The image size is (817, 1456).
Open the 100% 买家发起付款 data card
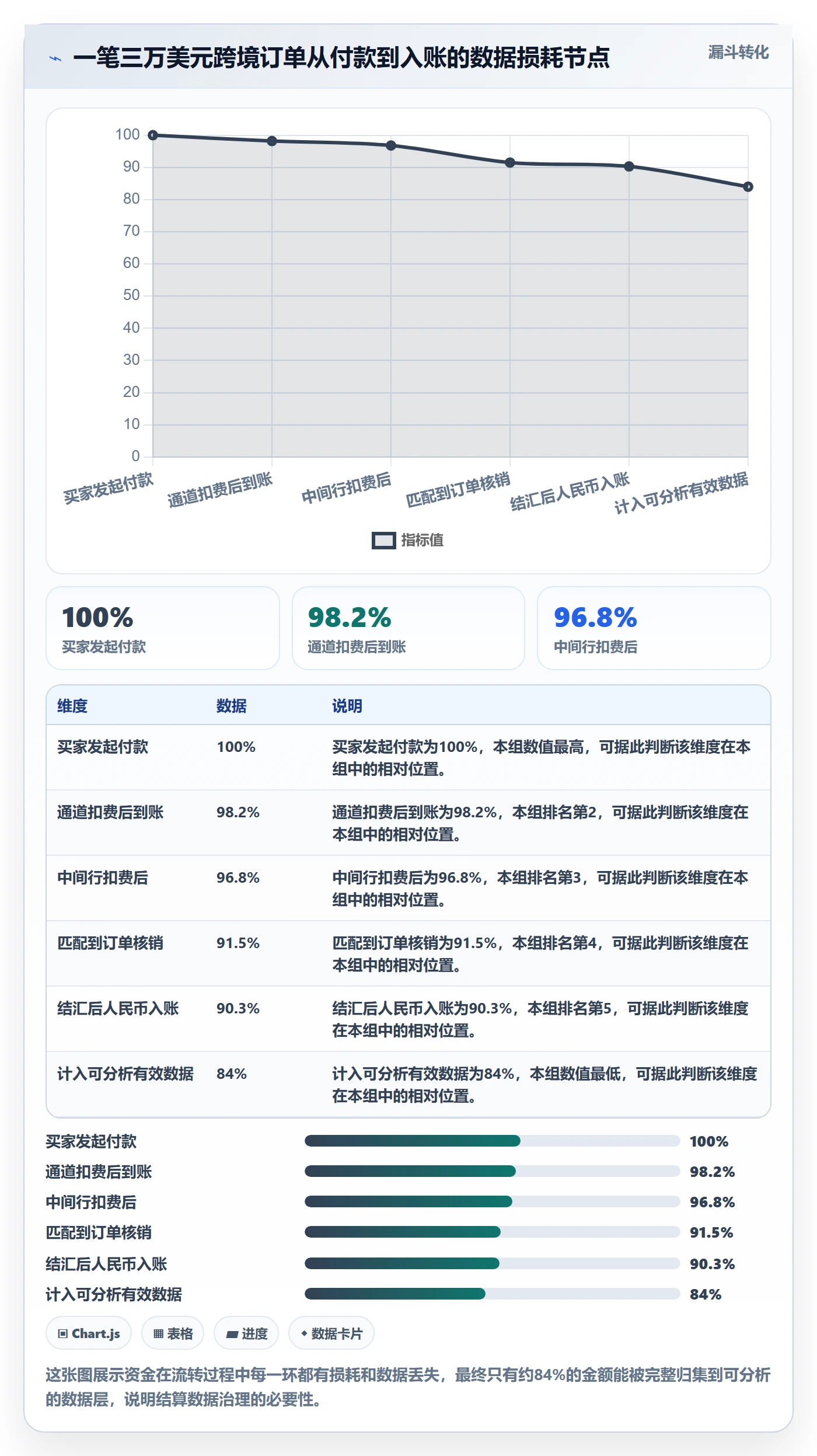point(163,628)
